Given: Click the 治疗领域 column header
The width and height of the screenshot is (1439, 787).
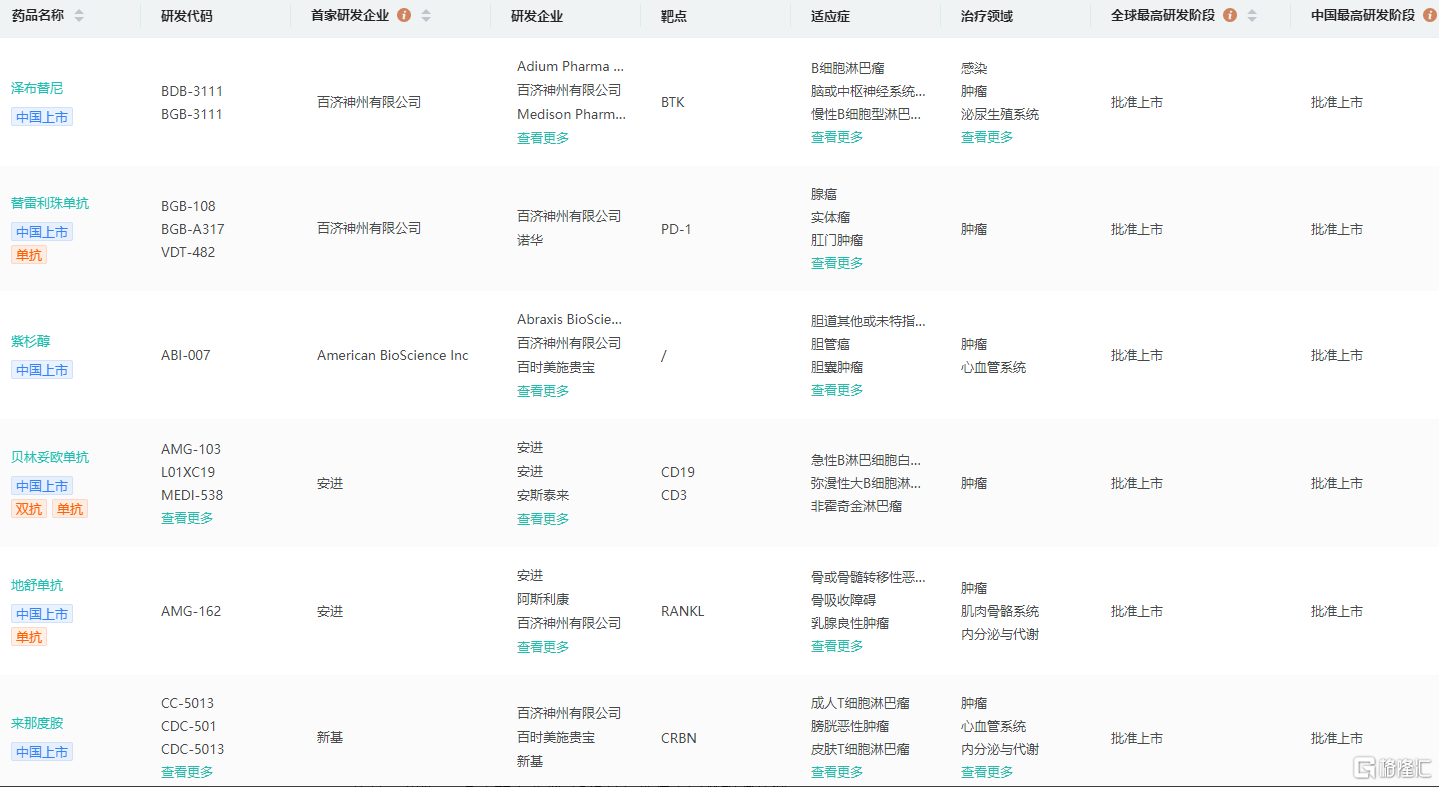Looking at the screenshot, I should pos(987,16).
